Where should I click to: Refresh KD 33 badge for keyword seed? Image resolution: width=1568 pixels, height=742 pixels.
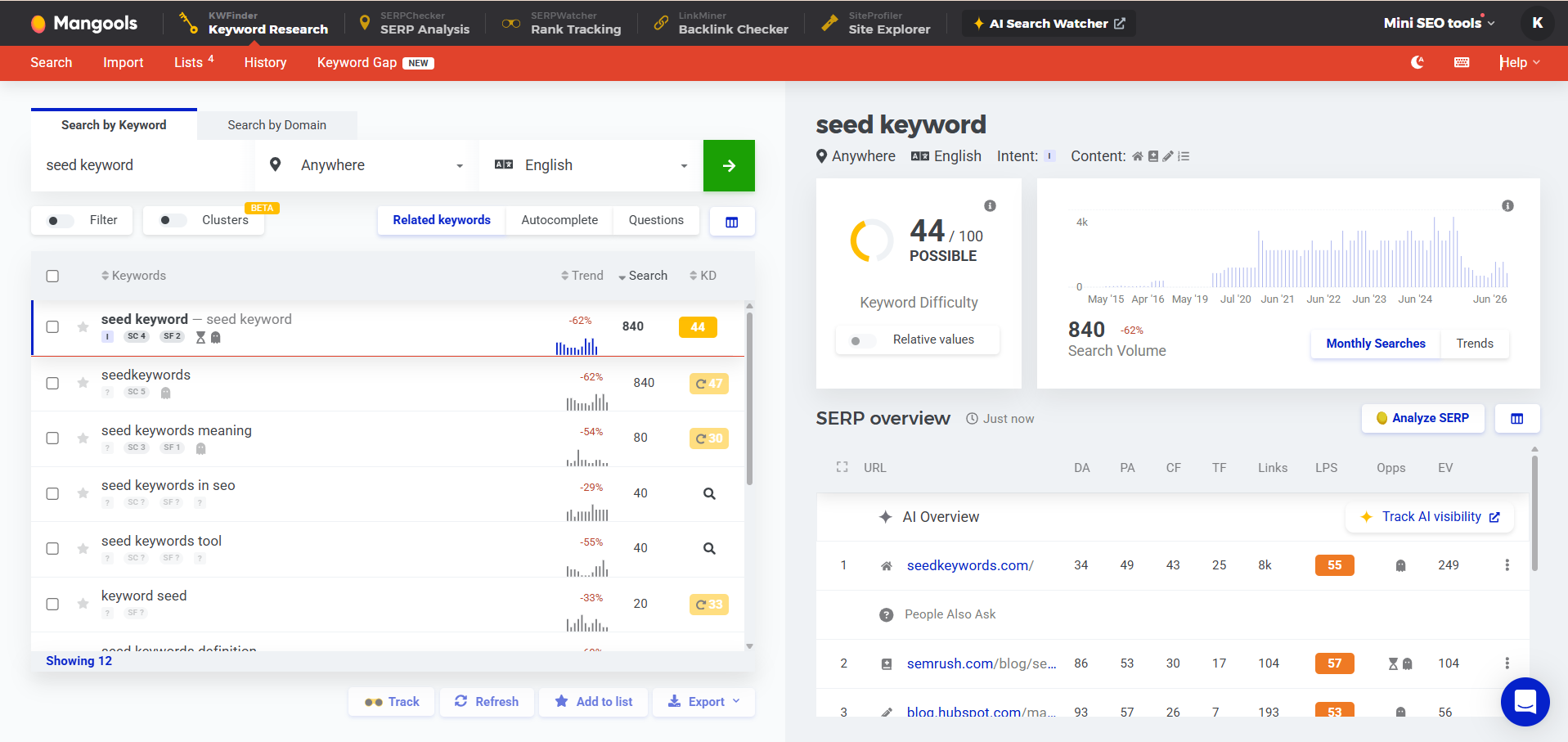pos(709,605)
